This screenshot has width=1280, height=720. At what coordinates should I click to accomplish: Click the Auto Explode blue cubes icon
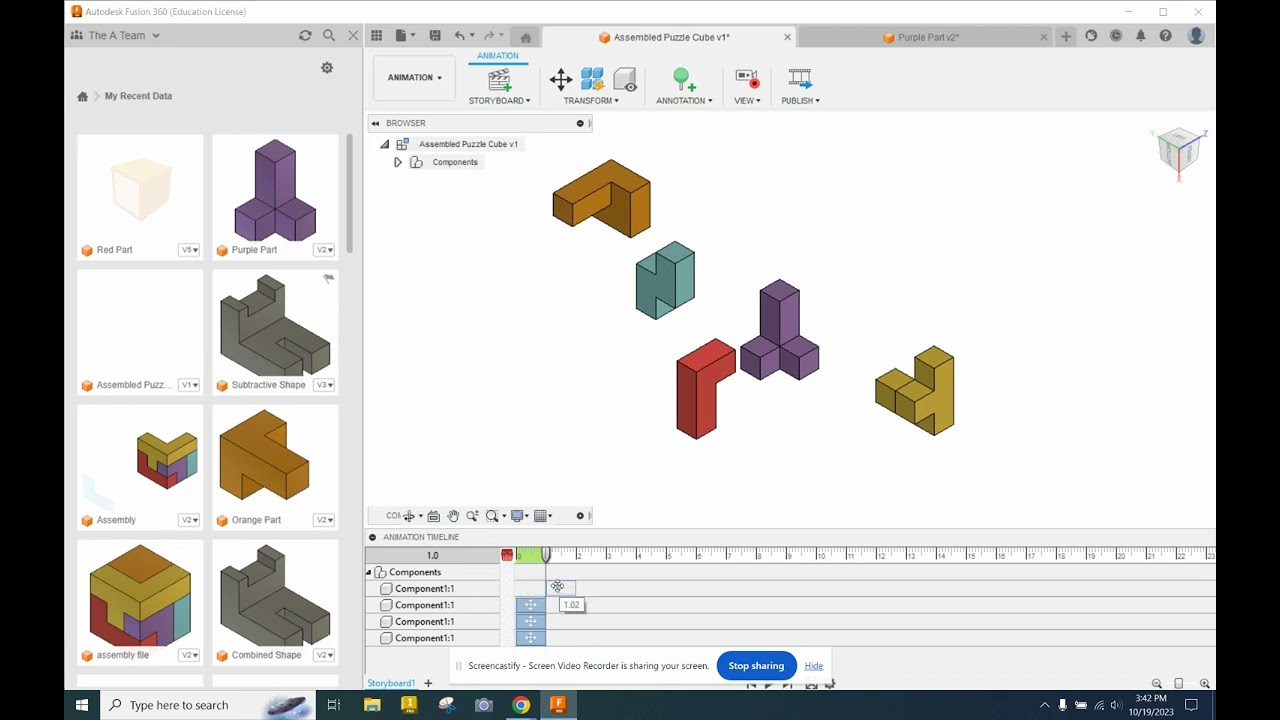click(x=592, y=79)
